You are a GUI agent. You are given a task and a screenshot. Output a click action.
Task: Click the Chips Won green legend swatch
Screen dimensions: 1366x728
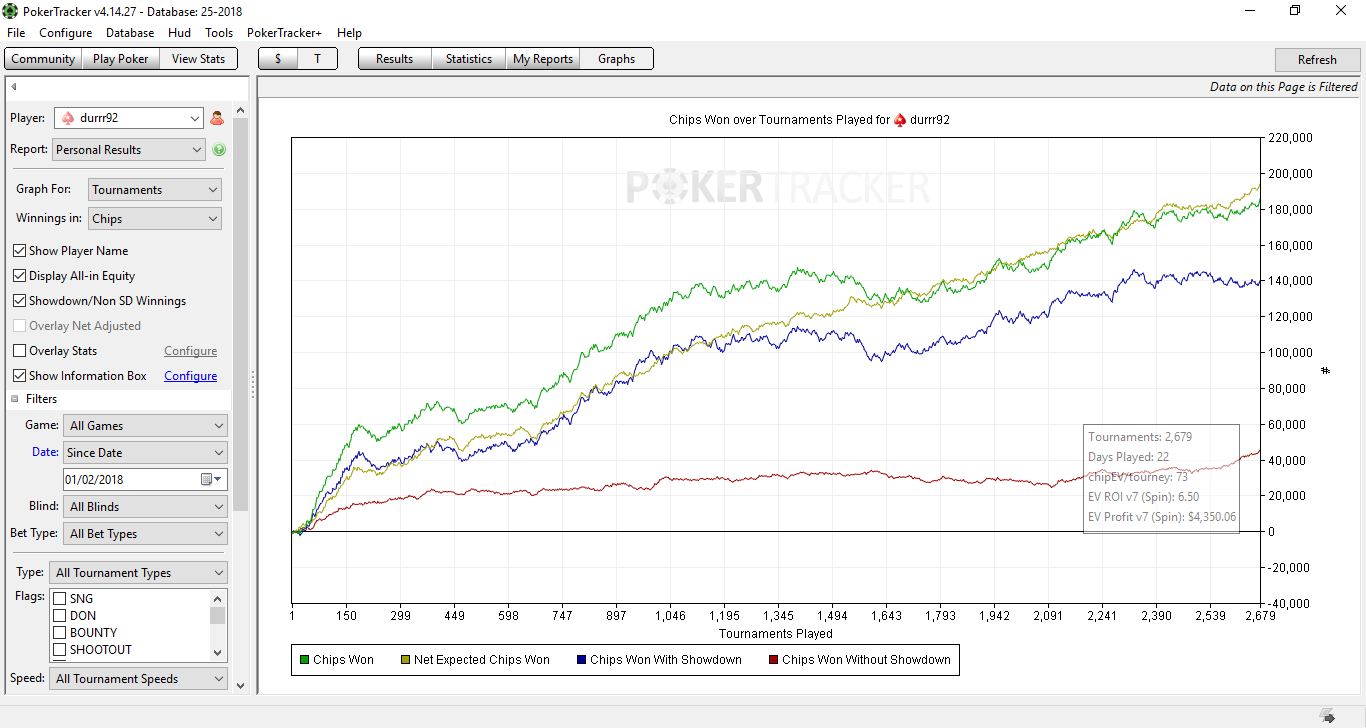pyautogui.click(x=304, y=660)
